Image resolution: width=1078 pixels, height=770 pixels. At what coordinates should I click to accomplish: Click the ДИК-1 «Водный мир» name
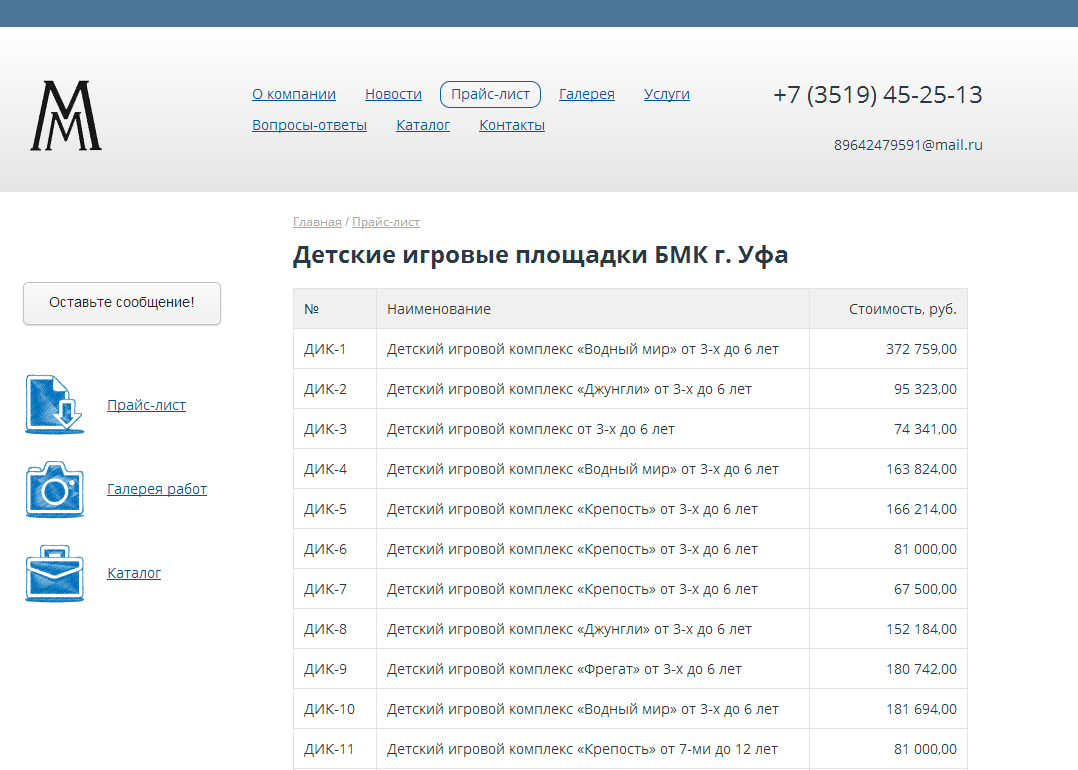pos(582,349)
